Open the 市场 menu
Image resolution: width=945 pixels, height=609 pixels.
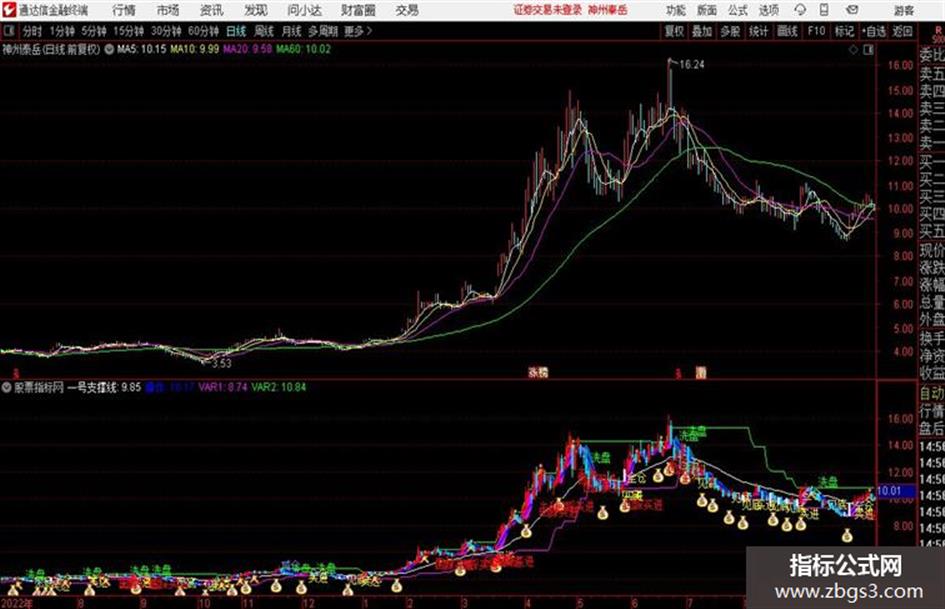pos(168,10)
